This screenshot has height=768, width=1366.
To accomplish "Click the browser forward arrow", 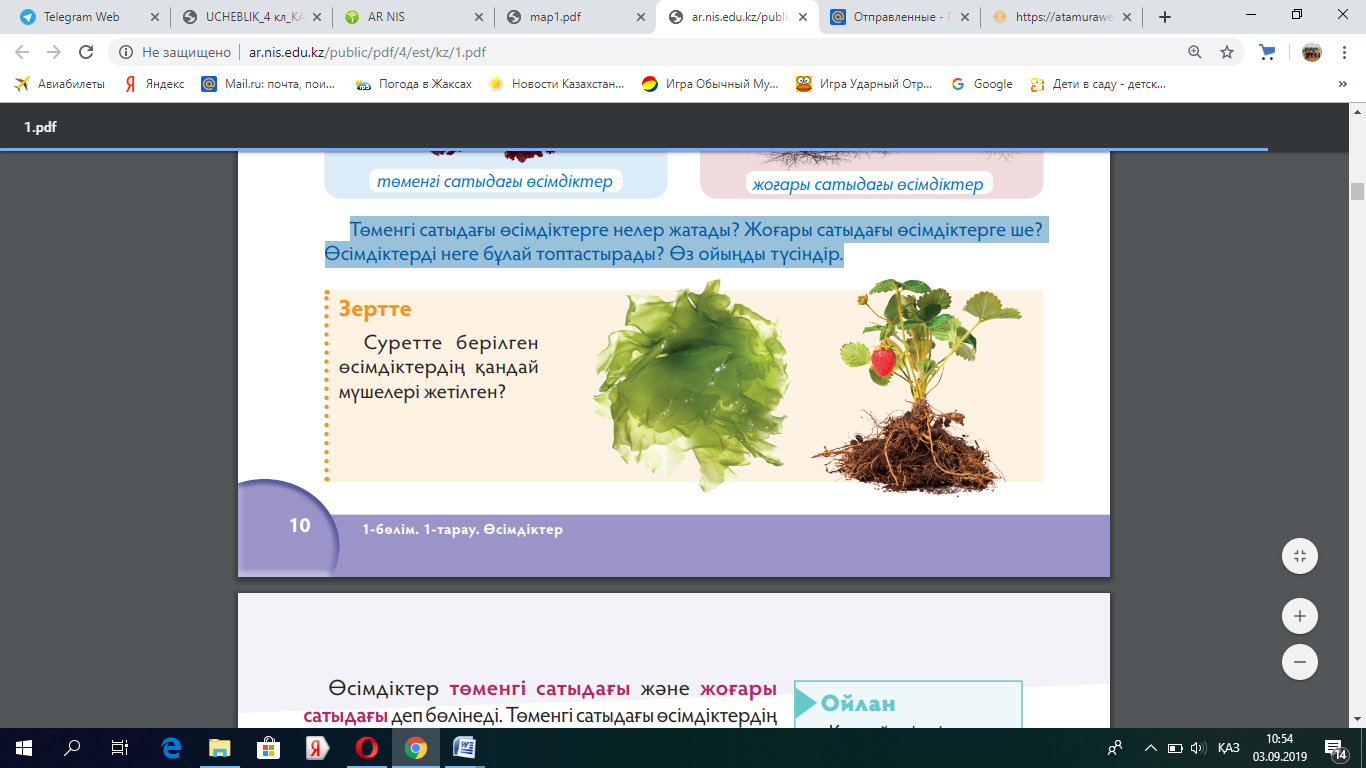I will click(x=54, y=52).
